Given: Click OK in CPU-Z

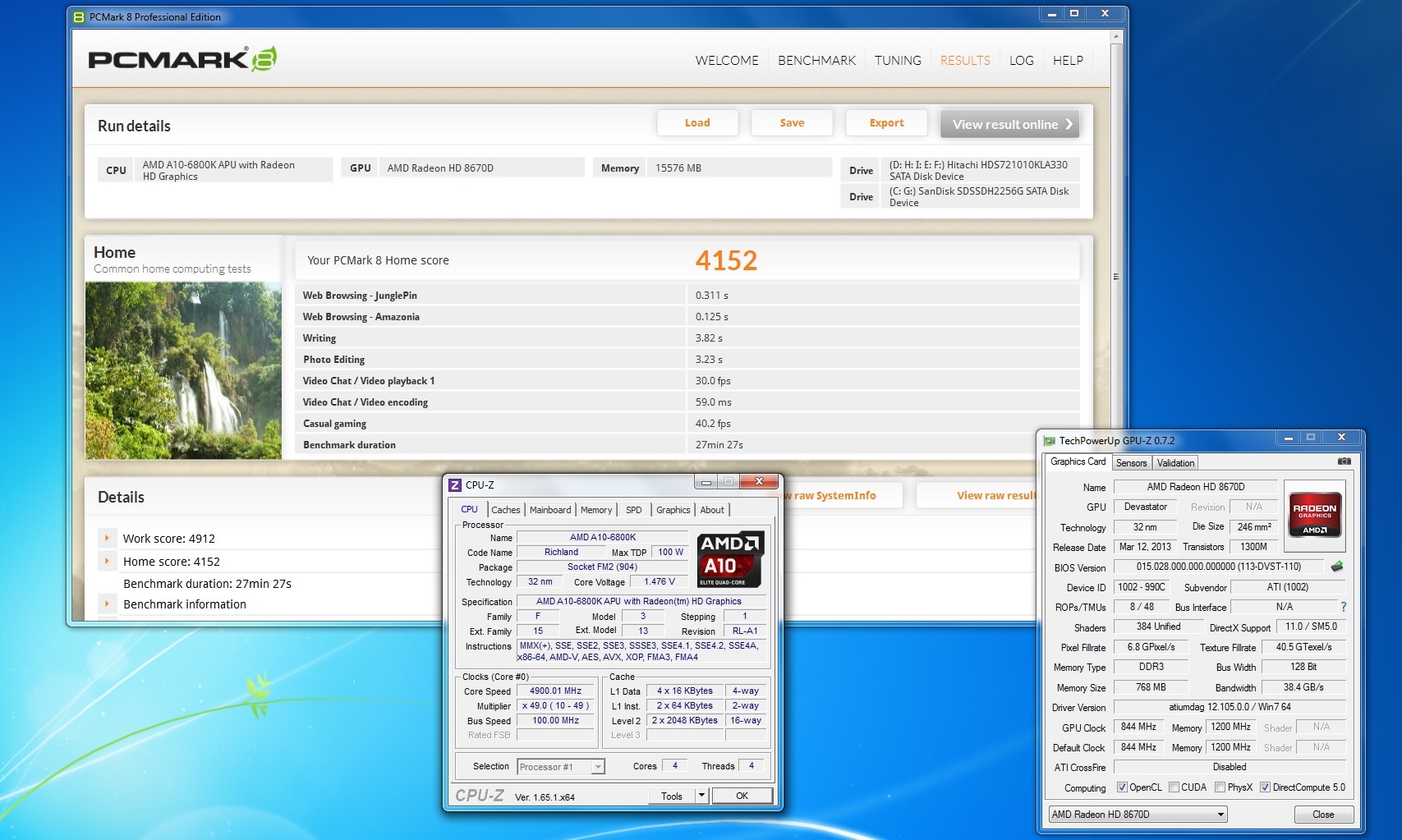Looking at the screenshot, I should [742, 796].
